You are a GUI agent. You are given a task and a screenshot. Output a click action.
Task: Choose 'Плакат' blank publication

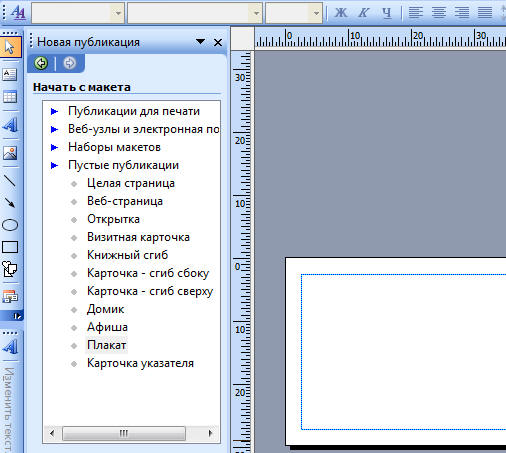coord(107,345)
